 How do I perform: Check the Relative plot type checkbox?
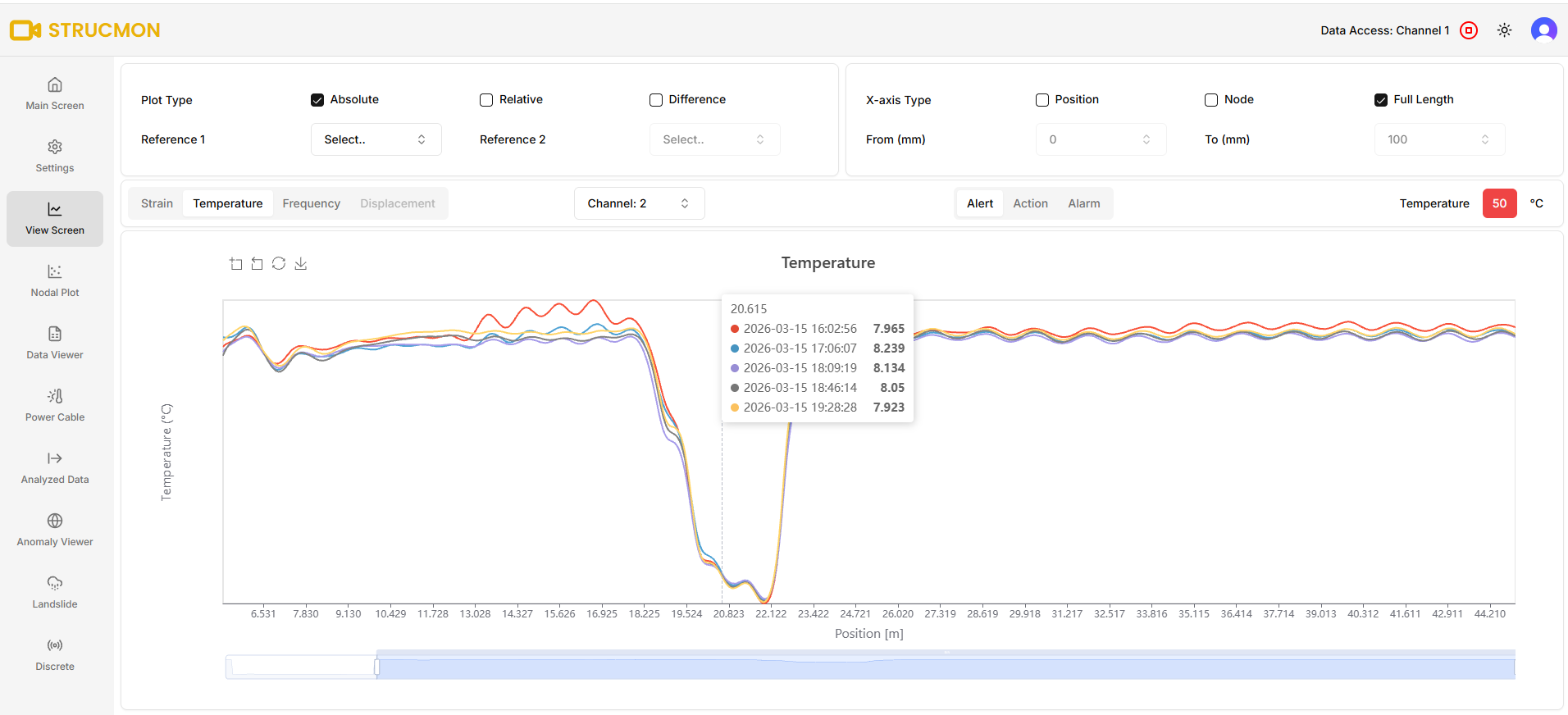[x=486, y=100]
